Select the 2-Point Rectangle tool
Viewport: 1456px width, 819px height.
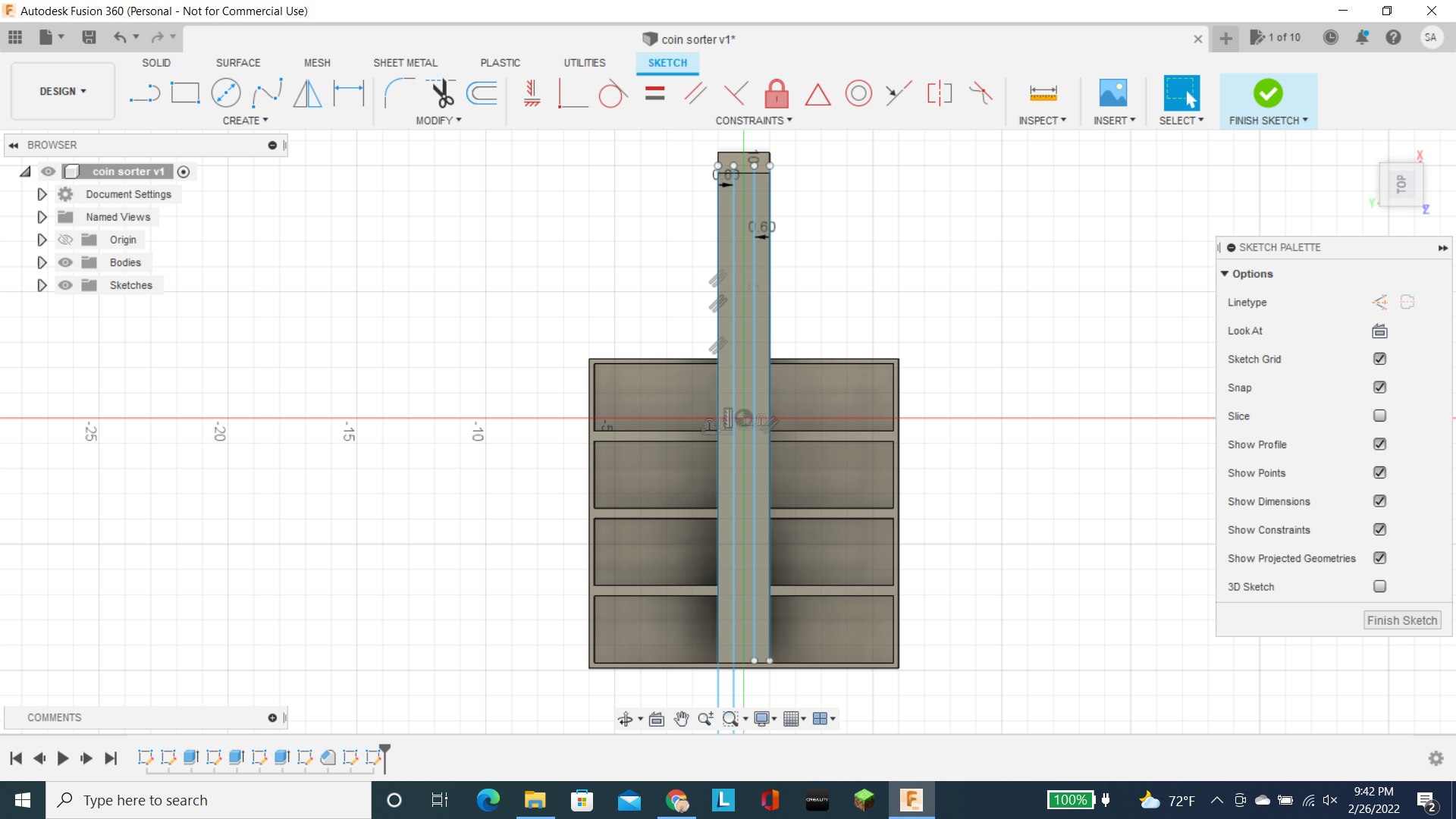[x=185, y=92]
